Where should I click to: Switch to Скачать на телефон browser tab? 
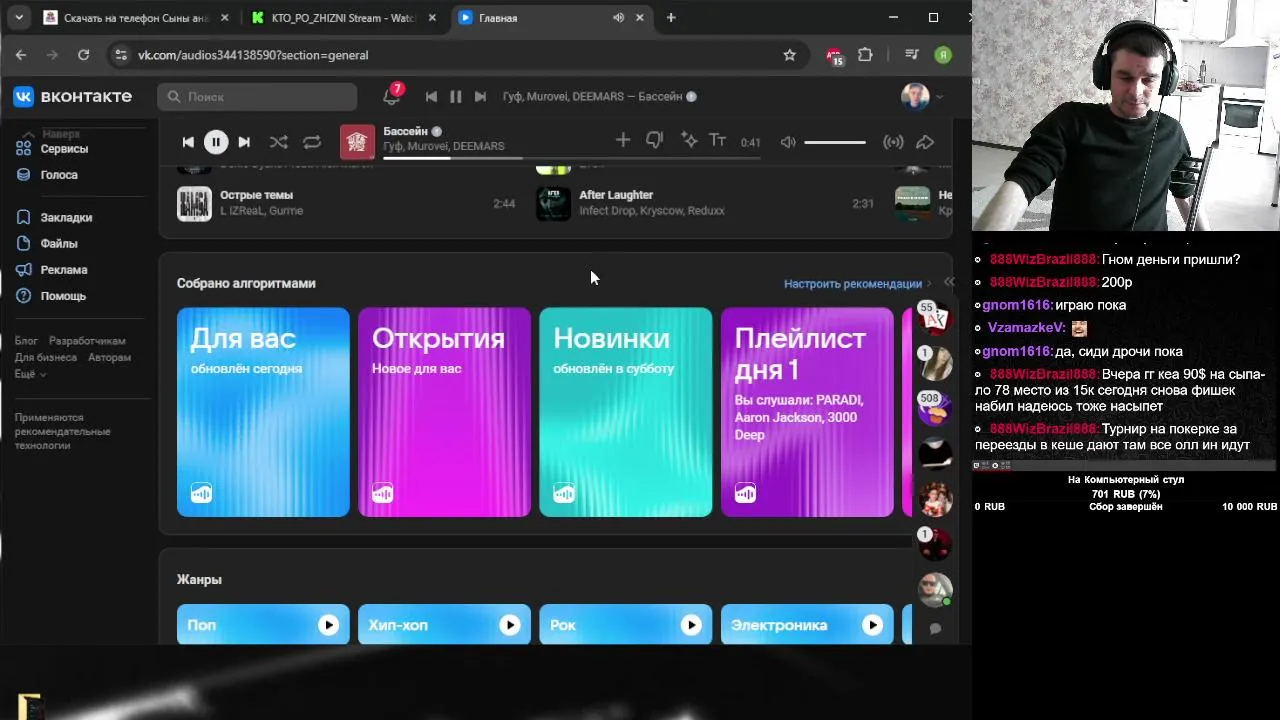click(x=135, y=18)
